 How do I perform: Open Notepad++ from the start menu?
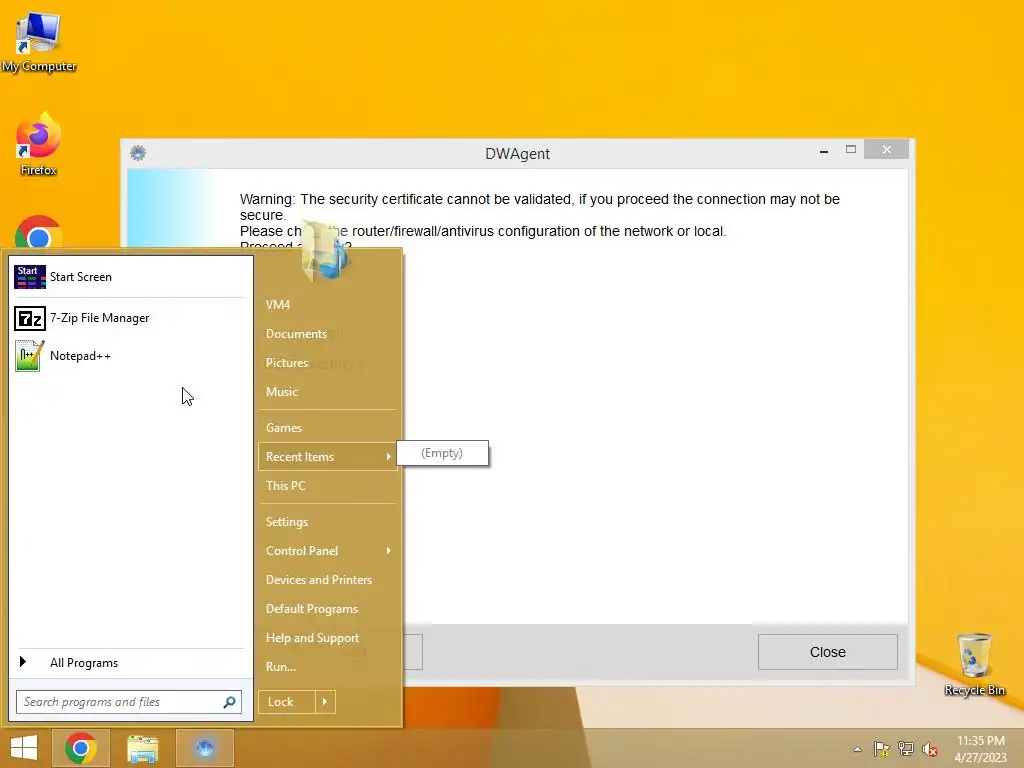click(x=131, y=356)
